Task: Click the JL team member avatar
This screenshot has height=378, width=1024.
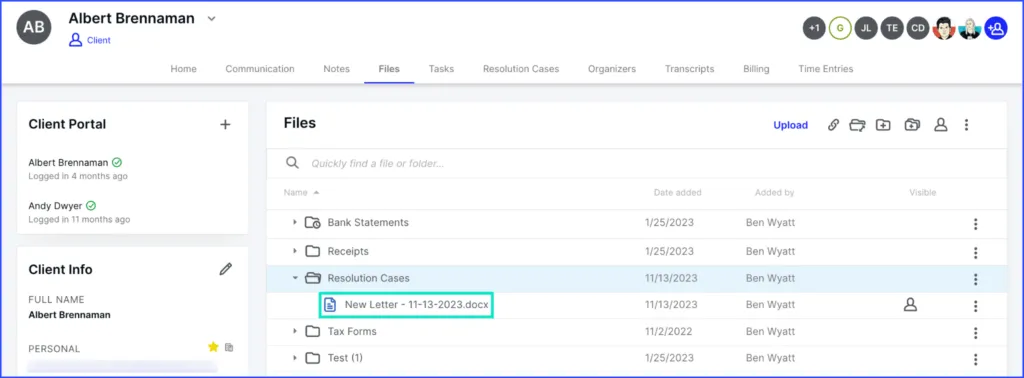Action: tap(866, 28)
